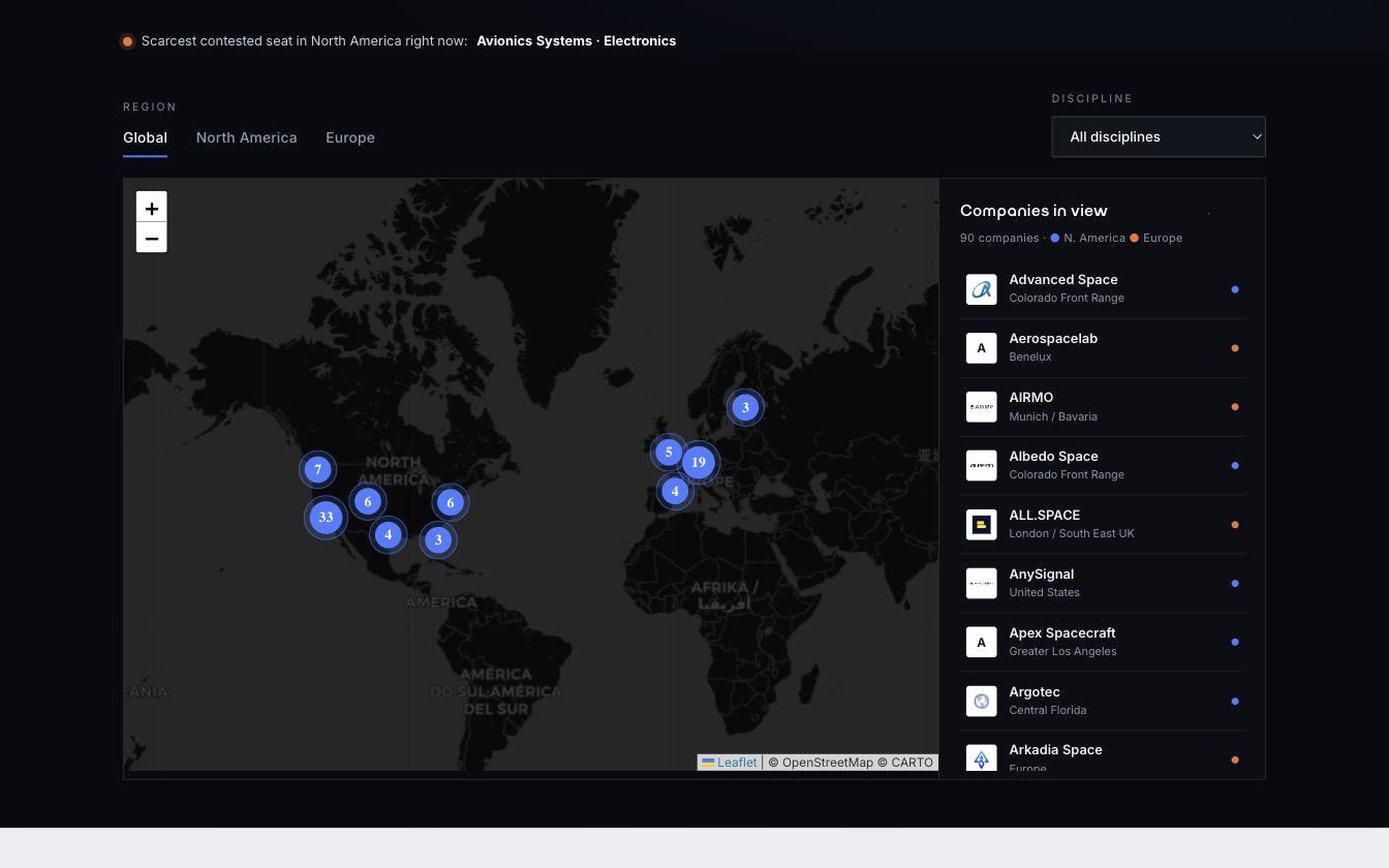Screen dimensions: 1389x868
Task: Zoom out on the map
Action: (x=151, y=238)
